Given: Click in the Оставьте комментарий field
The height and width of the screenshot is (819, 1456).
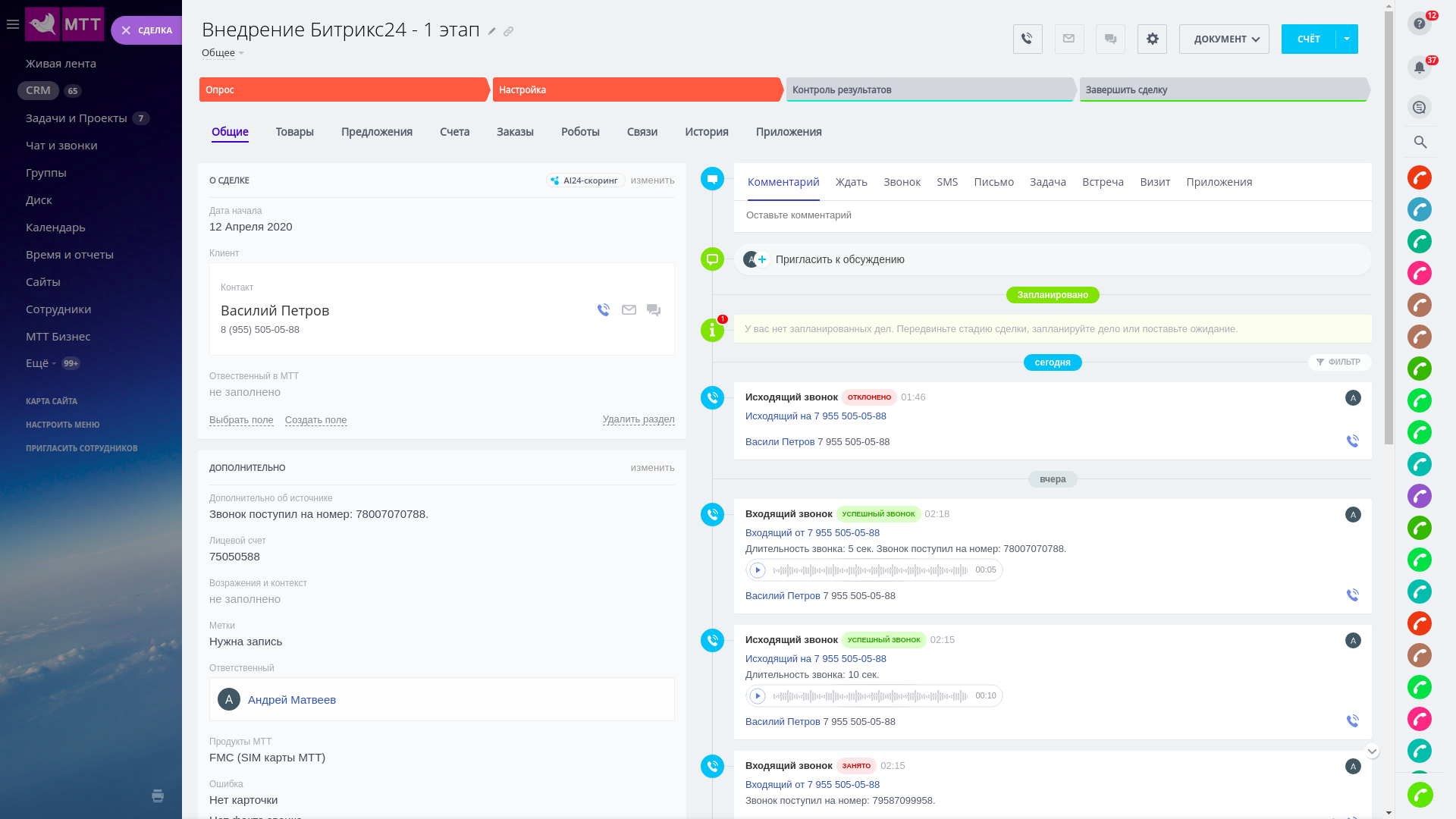Looking at the screenshot, I should click(x=1053, y=216).
